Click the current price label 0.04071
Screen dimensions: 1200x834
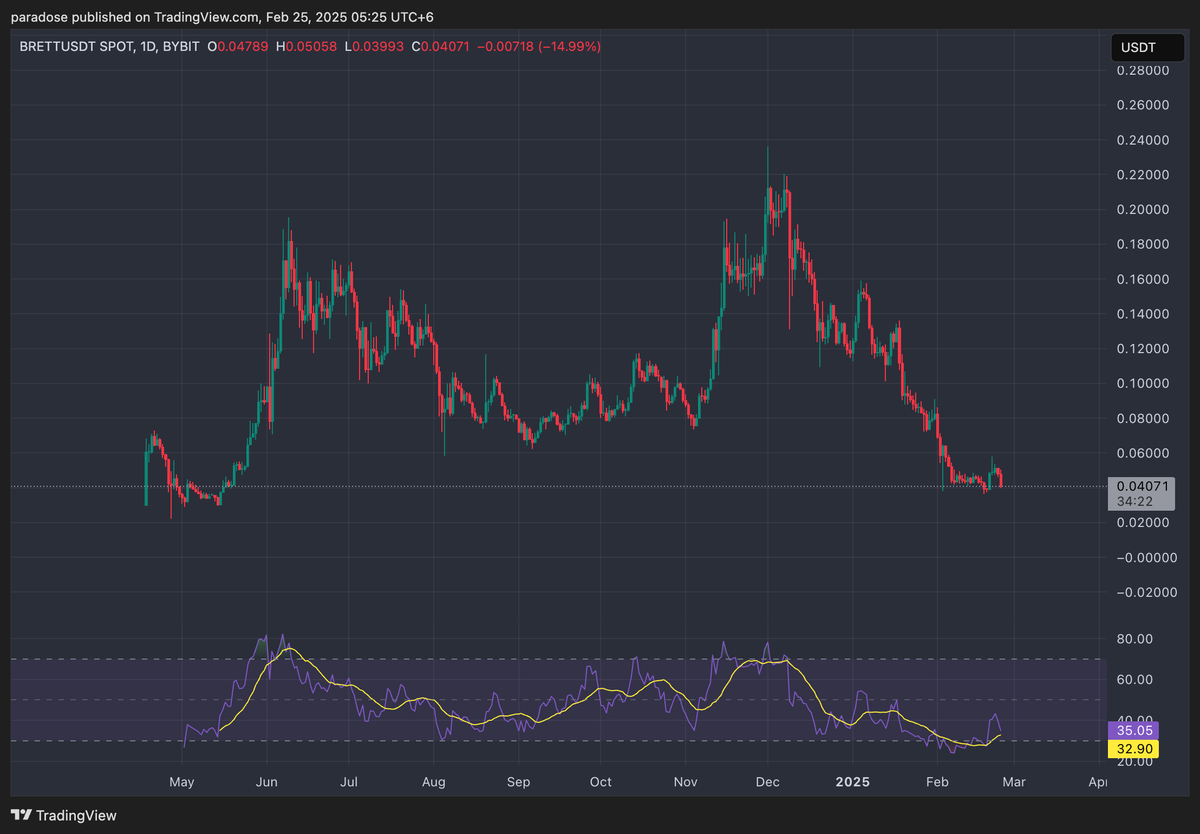point(1140,485)
